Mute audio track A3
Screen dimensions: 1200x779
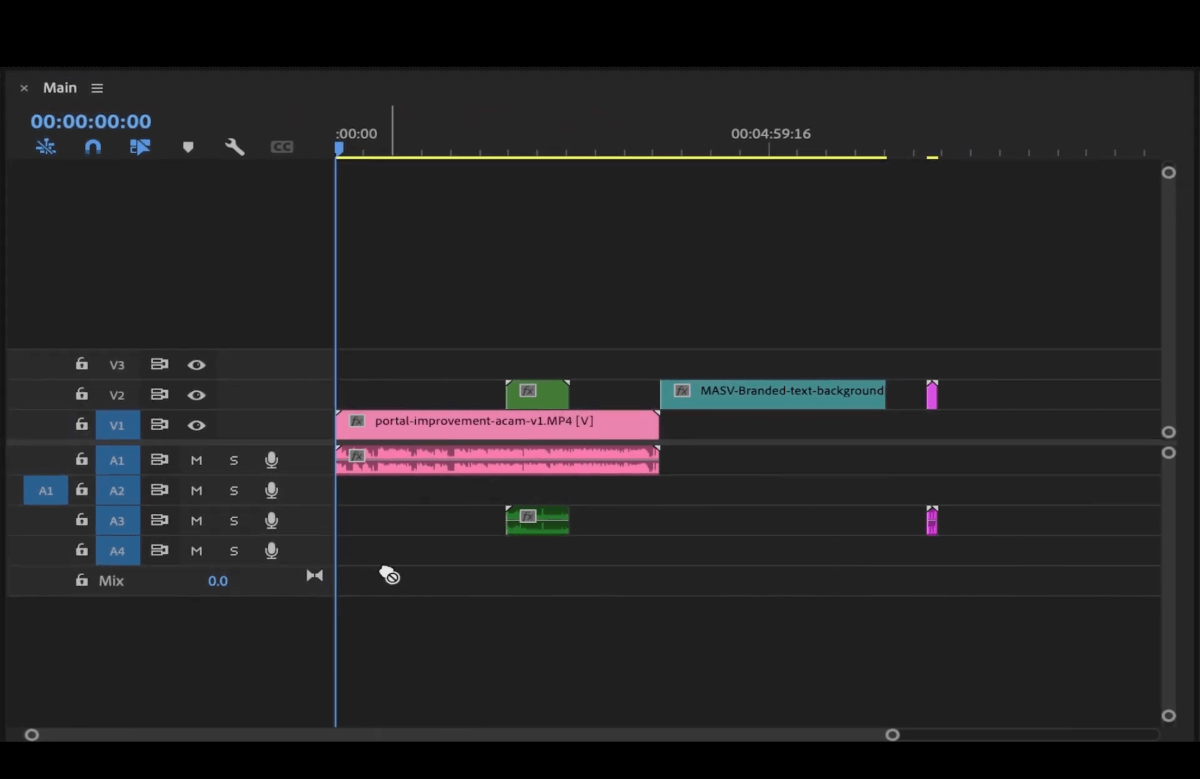[x=196, y=520]
